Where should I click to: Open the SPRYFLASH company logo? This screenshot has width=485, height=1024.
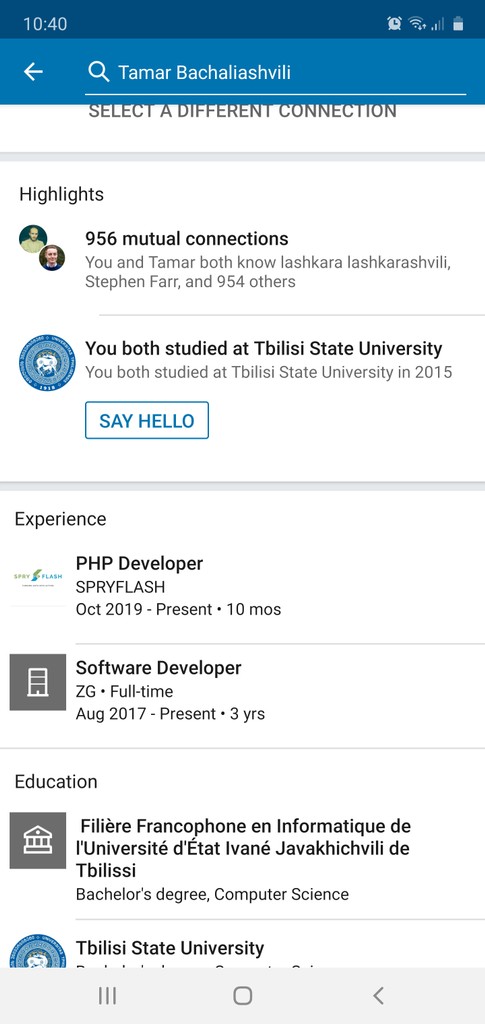[38, 578]
